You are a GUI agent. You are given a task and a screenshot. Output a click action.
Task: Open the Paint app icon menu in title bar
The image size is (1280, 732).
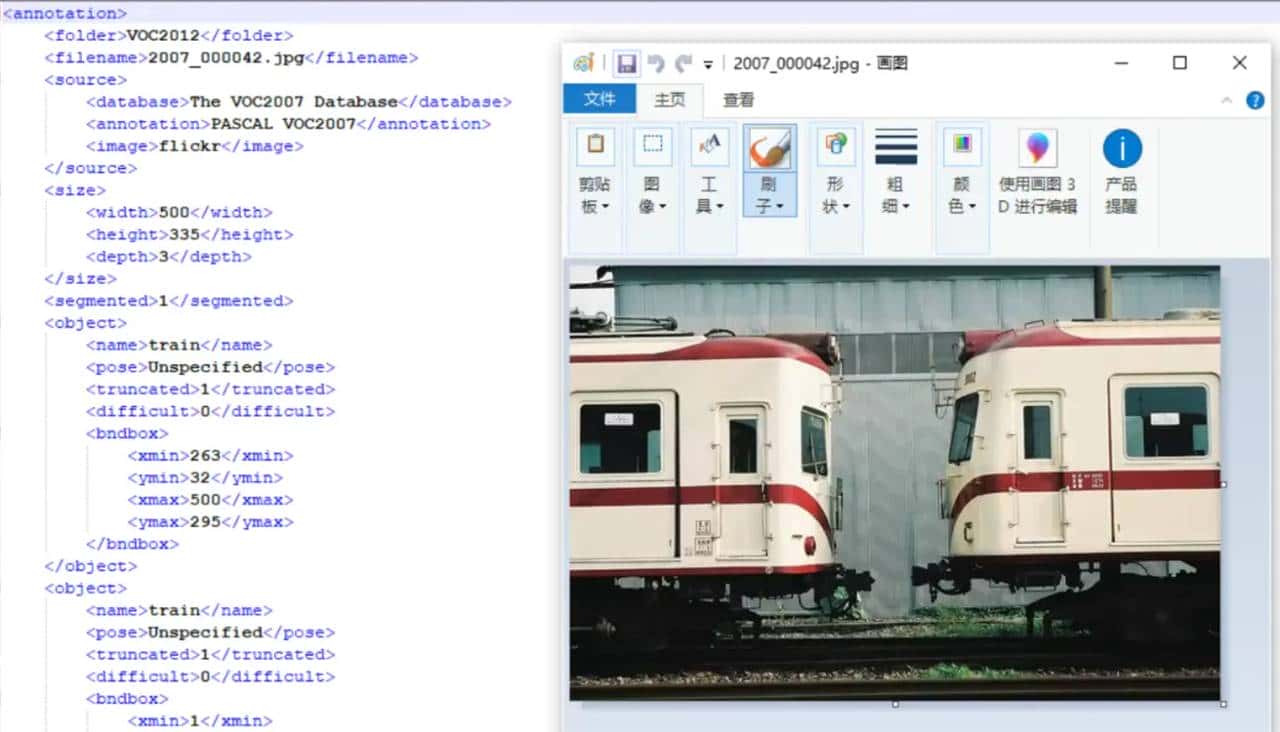coord(583,63)
